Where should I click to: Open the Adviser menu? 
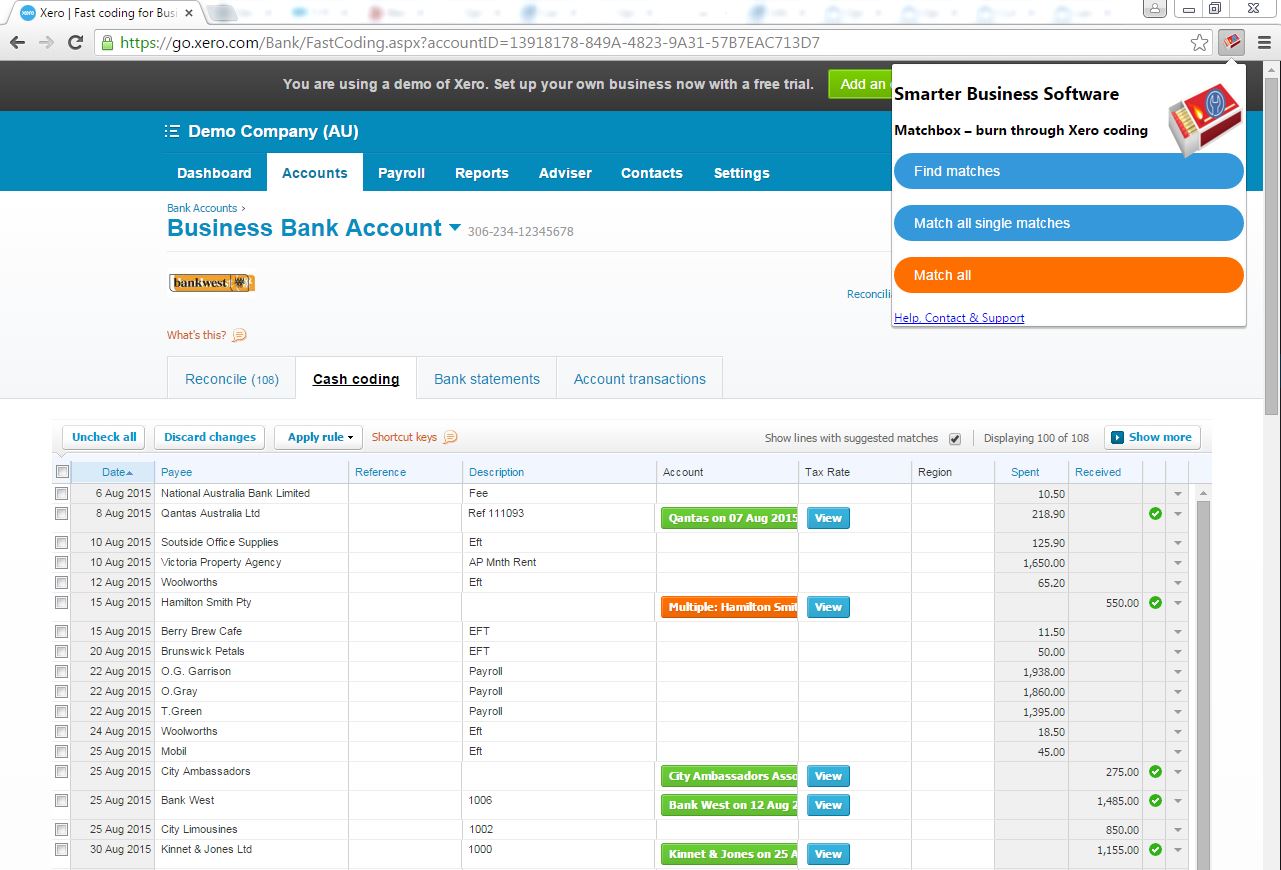coord(565,173)
